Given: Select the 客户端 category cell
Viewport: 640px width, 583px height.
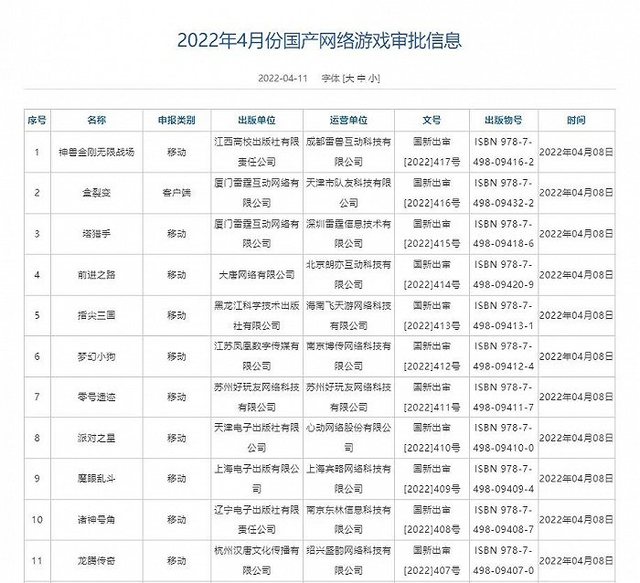Looking at the screenshot, I should (177, 193).
